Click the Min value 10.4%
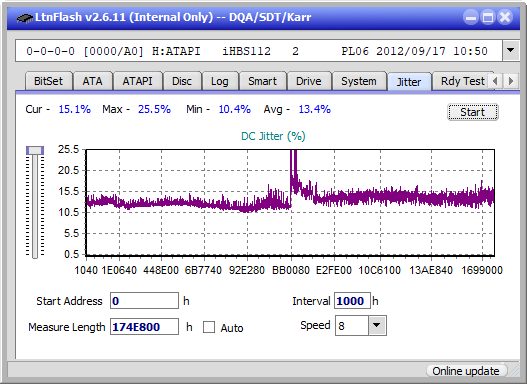This screenshot has height=384, width=527. [235, 109]
